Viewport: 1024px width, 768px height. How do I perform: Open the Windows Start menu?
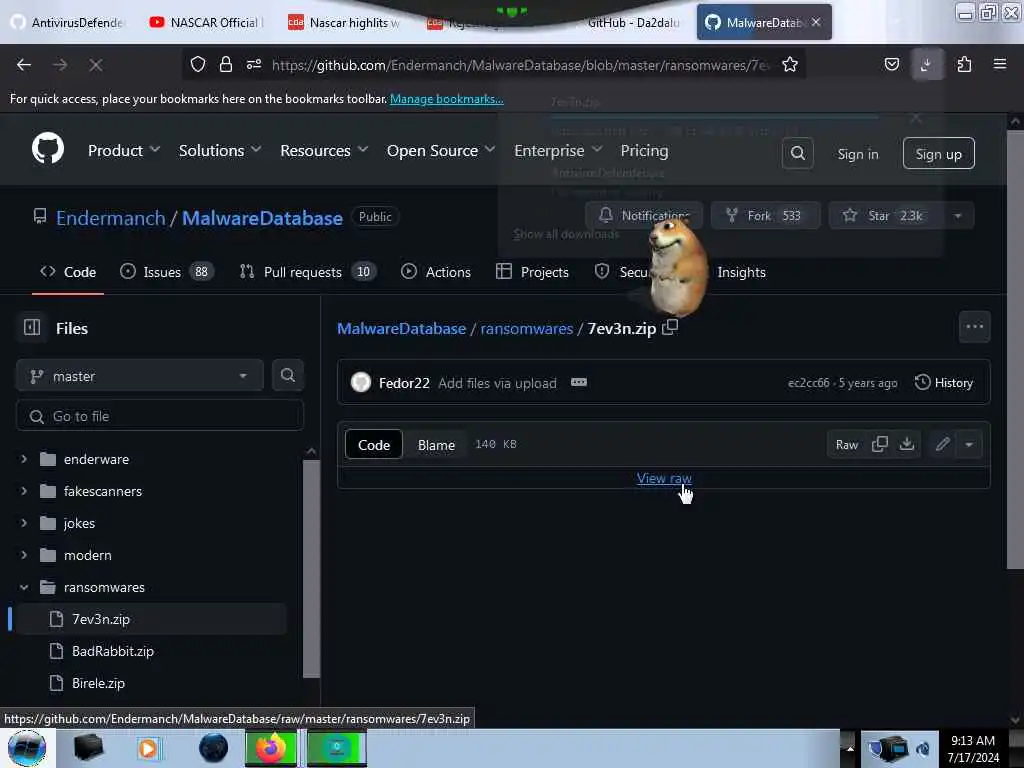tap(27, 748)
